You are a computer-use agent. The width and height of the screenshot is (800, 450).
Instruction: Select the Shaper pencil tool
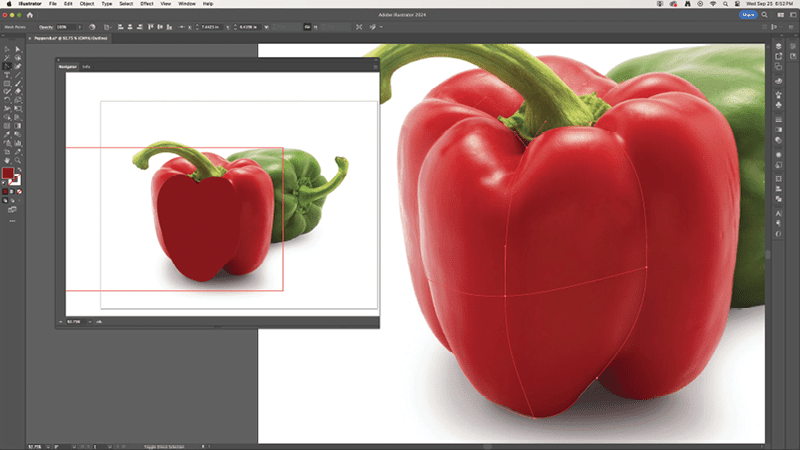(7, 92)
